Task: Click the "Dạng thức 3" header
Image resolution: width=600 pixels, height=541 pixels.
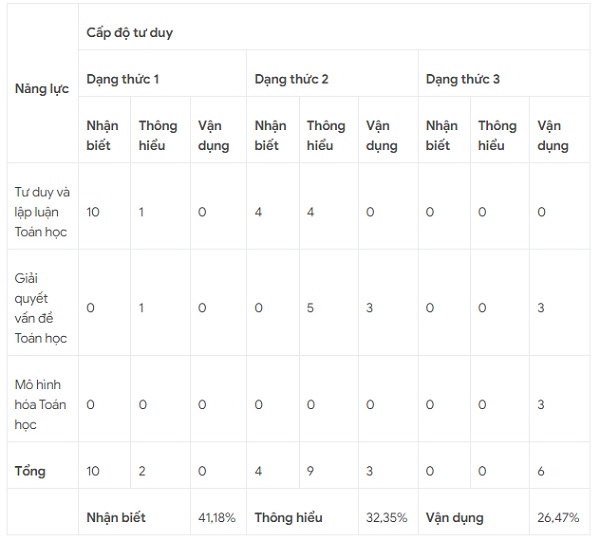Action: click(x=463, y=78)
